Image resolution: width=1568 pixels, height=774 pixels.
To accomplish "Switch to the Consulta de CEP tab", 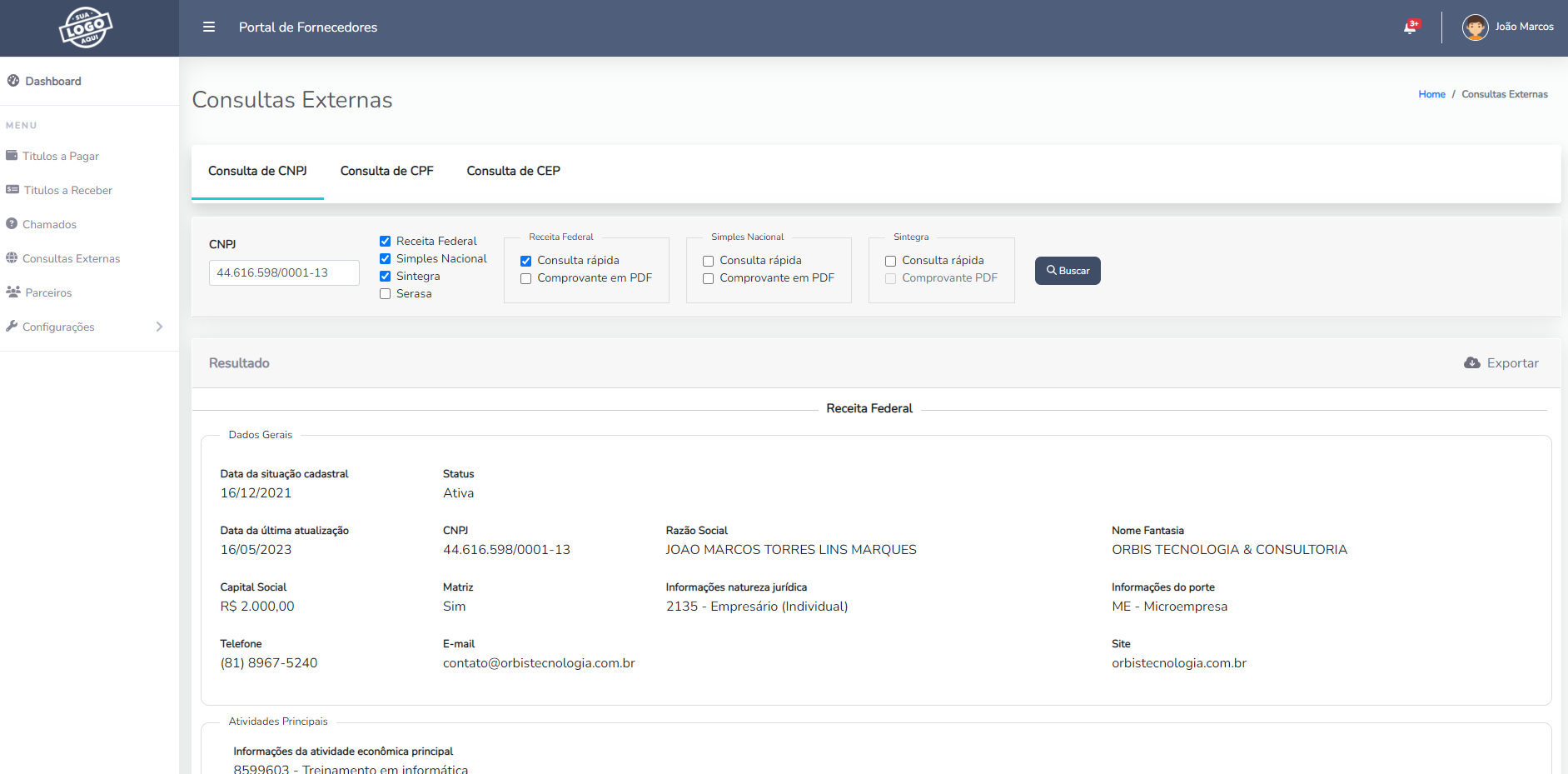I will pos(513,171).
